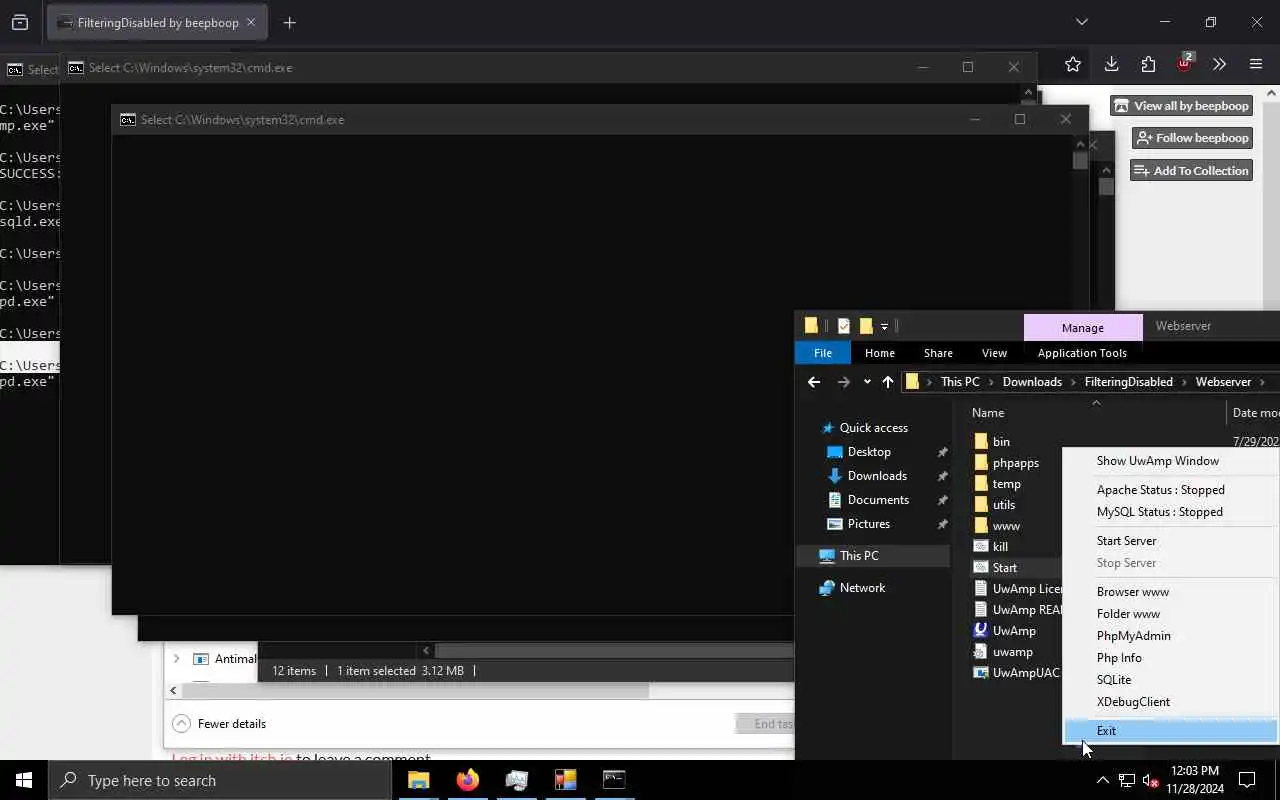Open Firefox recent browsing sidebar icon

coord(20,22)
